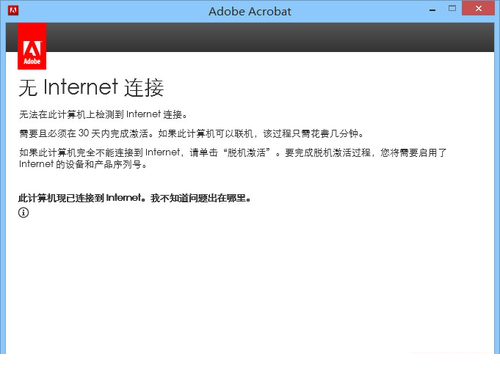Click the bold text "此计算机现已连接到 Internet"
Screen dimensions: 500x368
point(80,198)
